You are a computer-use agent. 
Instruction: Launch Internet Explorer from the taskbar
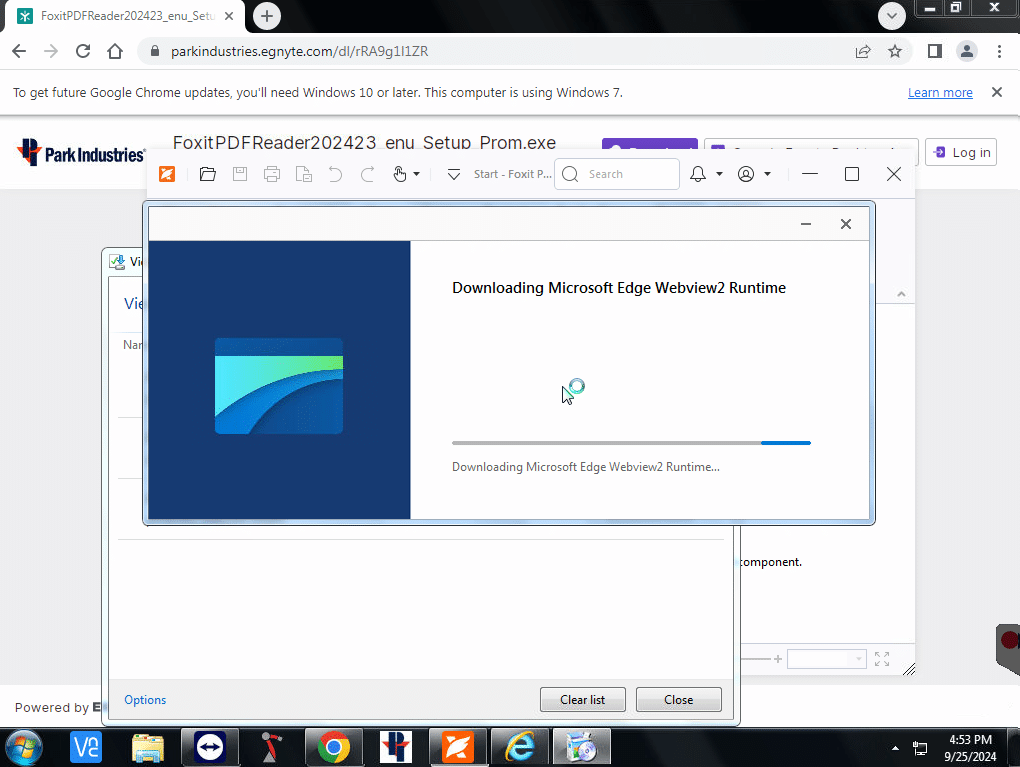(520, 747)
